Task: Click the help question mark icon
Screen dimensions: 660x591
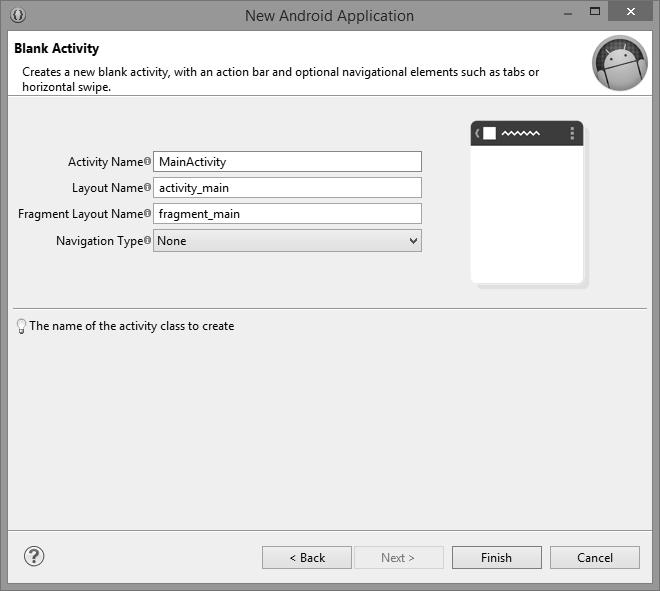Action: [34, 556]
